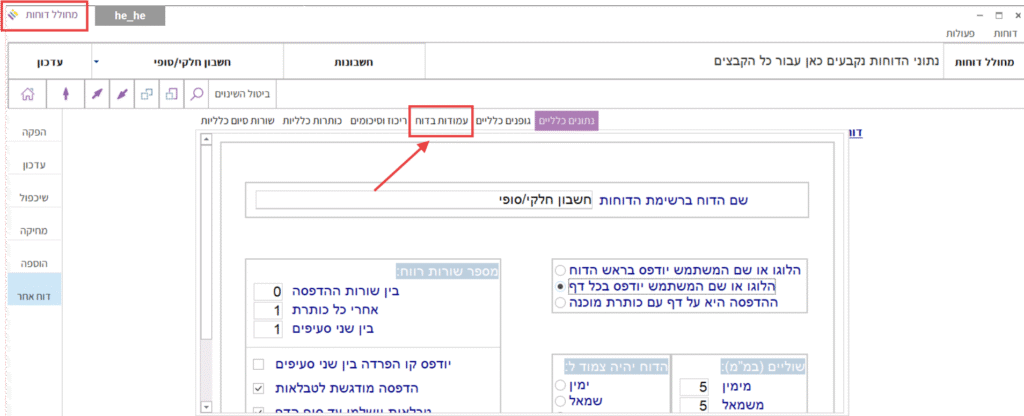Click the diagonal arrow icon beside the up arrow
The image size is (1024, 416).
tap(95, 94)
